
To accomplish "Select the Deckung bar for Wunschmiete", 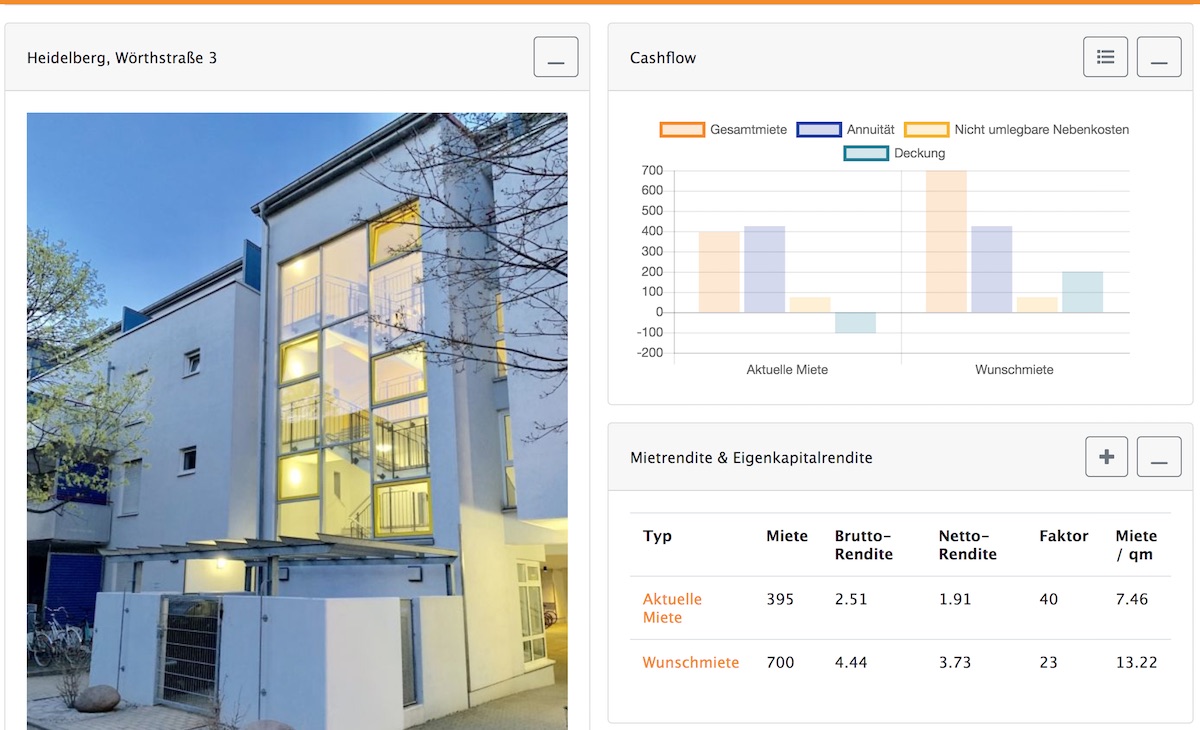I will 1082,292.
